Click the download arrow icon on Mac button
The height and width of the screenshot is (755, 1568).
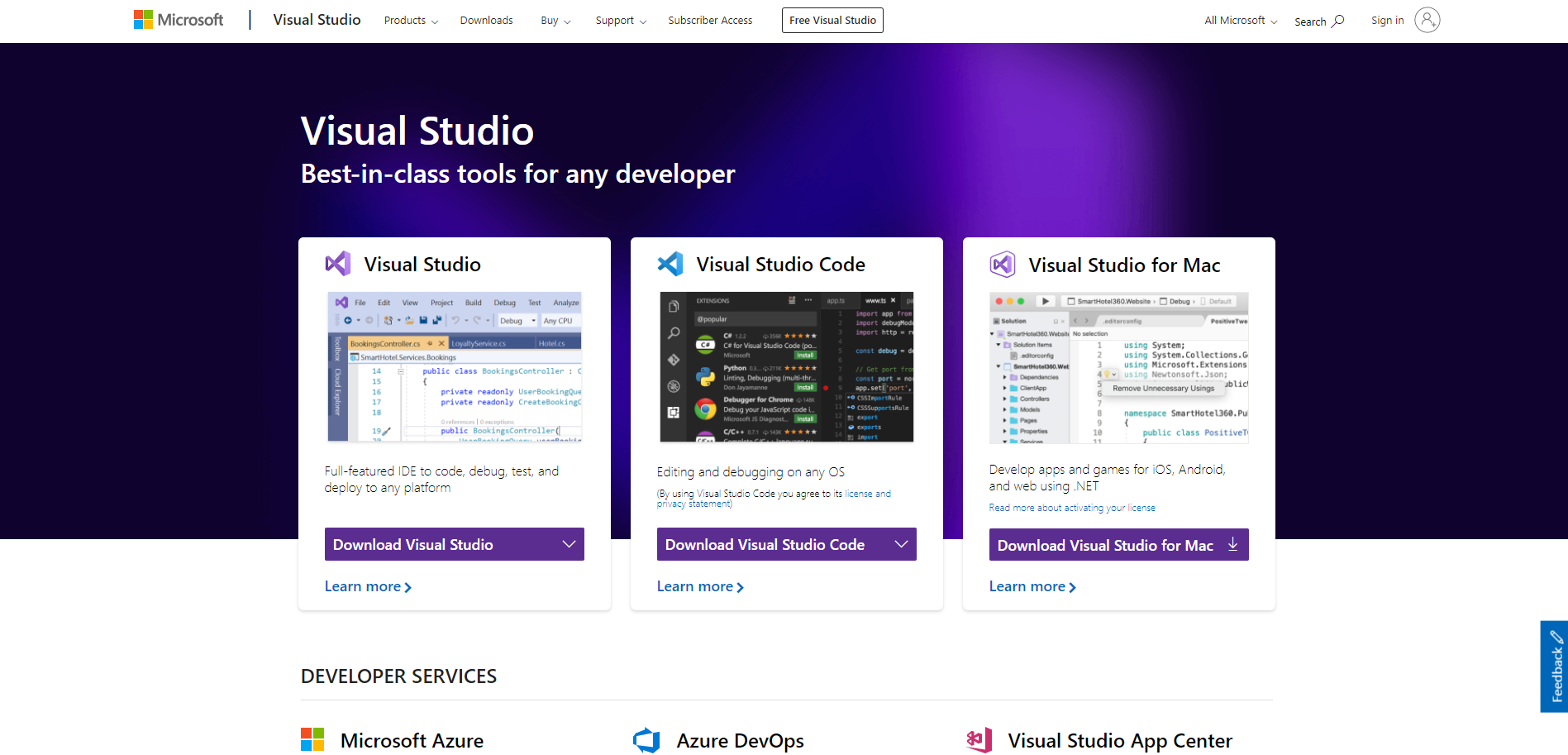(1233, 544)
